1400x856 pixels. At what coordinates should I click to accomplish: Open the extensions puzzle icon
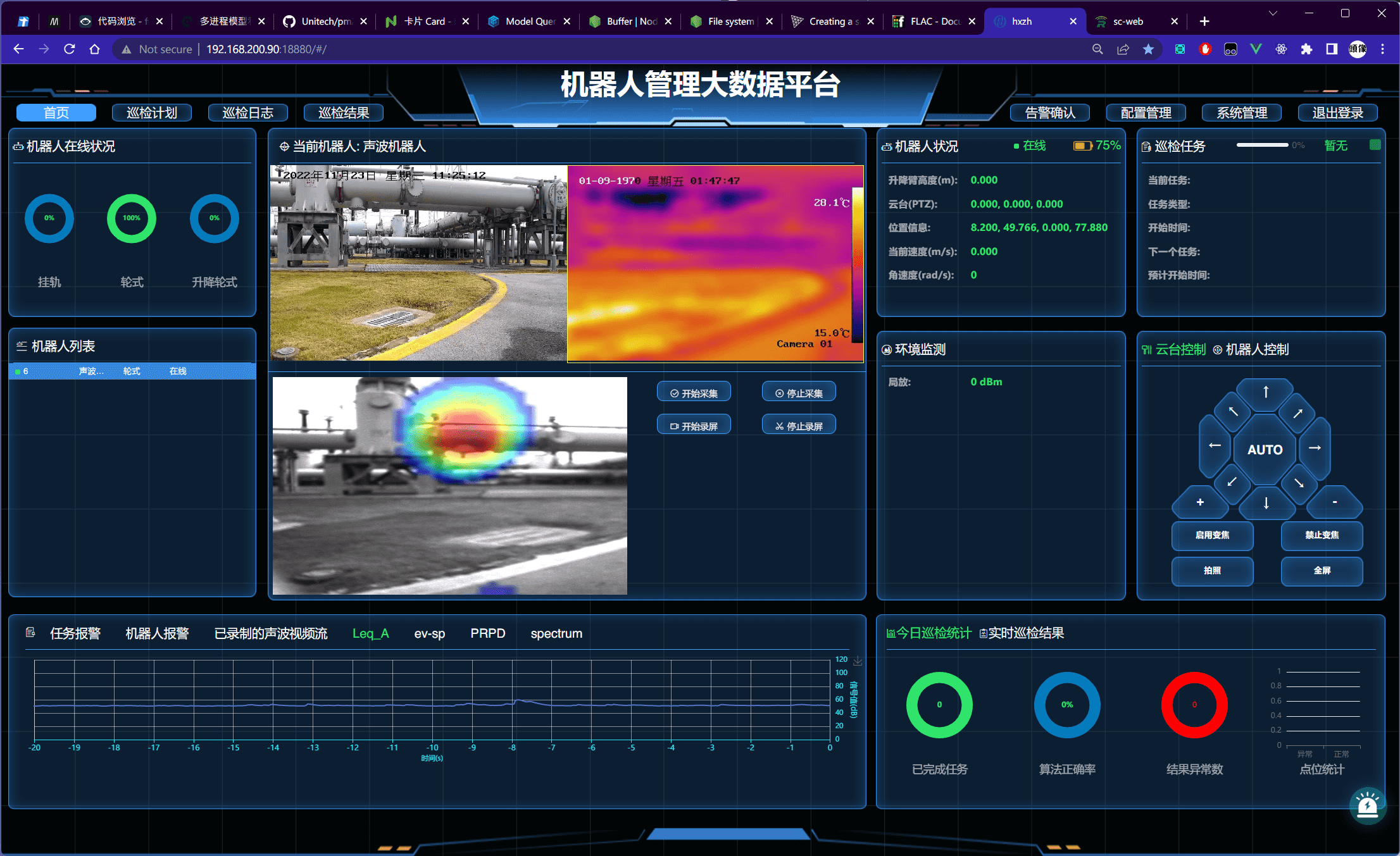[x=1306, y=49]
